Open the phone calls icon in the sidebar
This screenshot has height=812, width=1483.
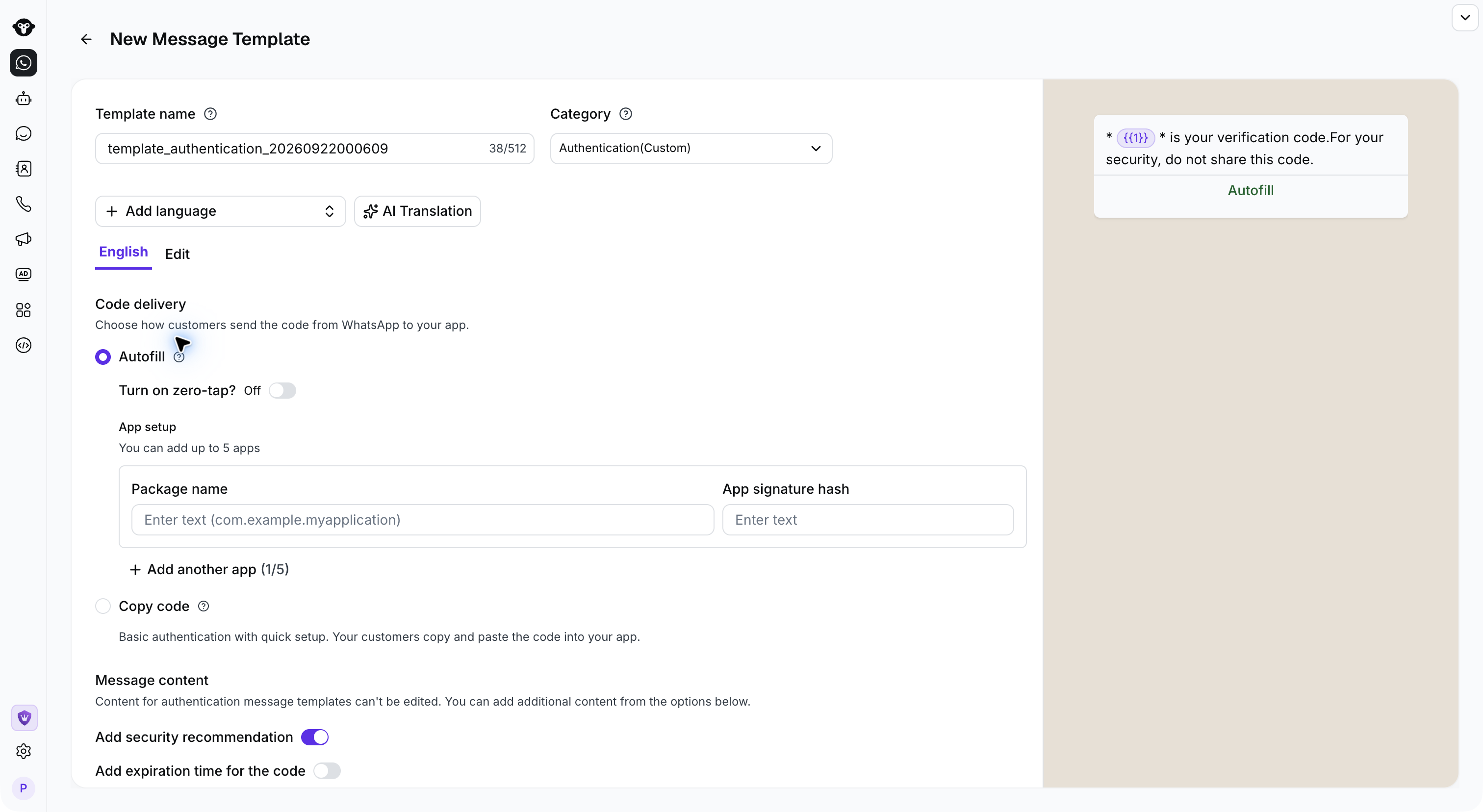pyautogui.click(x=24, y=203)
